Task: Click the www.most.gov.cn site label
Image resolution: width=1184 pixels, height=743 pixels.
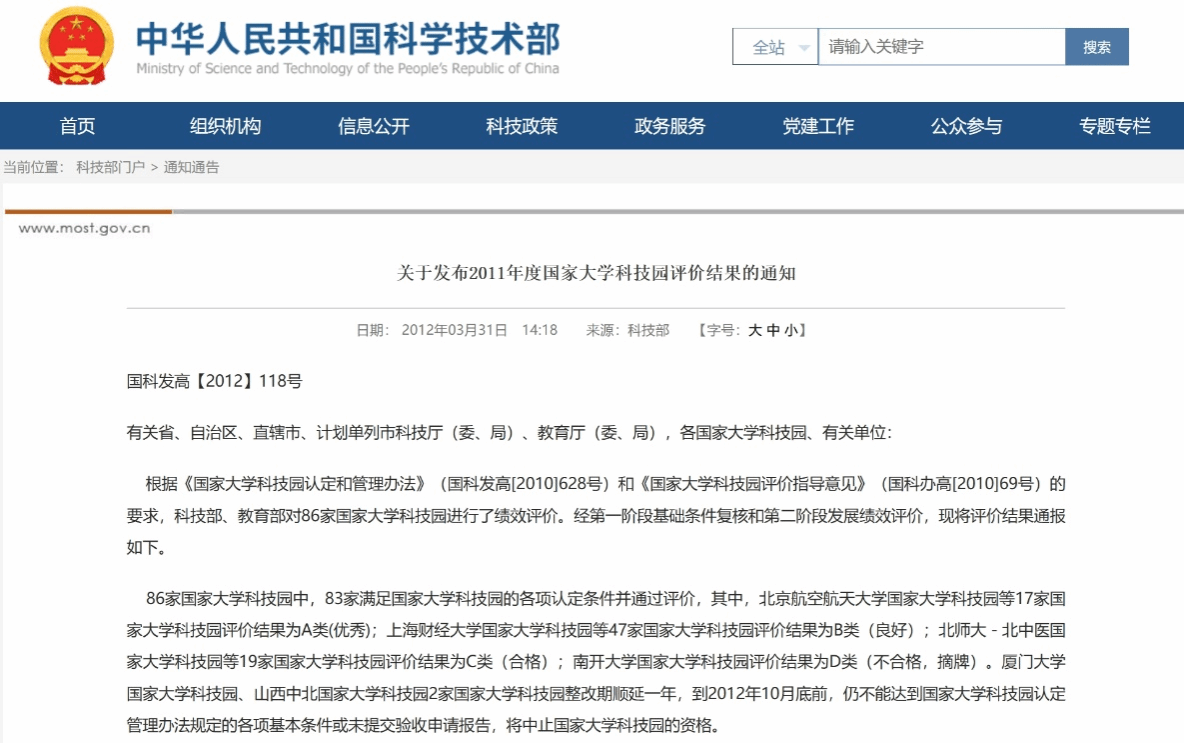Action: click(84, 228)
